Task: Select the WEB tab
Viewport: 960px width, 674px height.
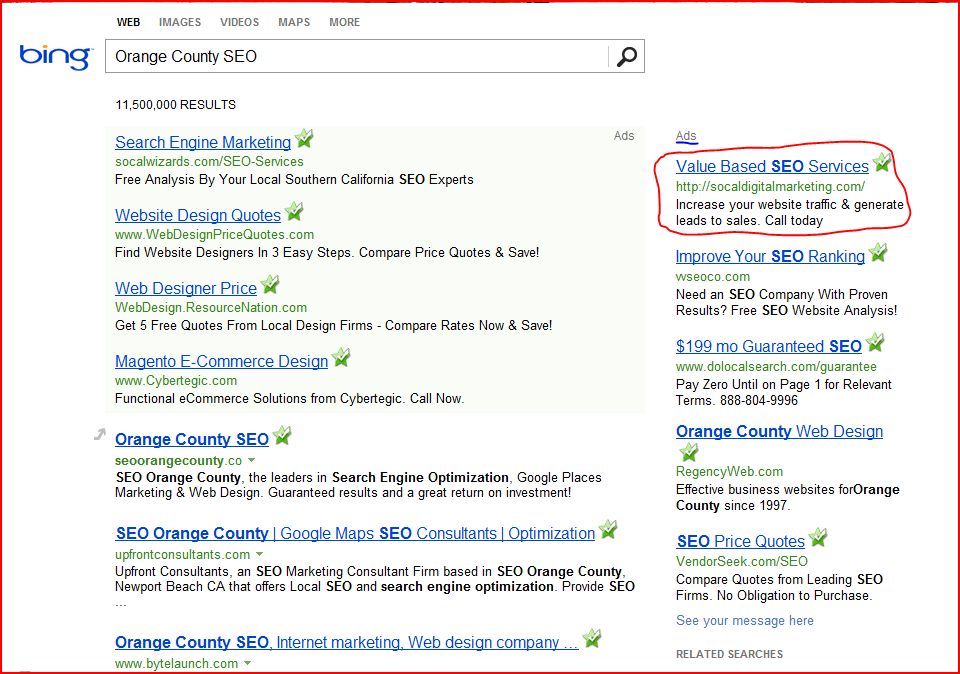Action: click(129, 22)
